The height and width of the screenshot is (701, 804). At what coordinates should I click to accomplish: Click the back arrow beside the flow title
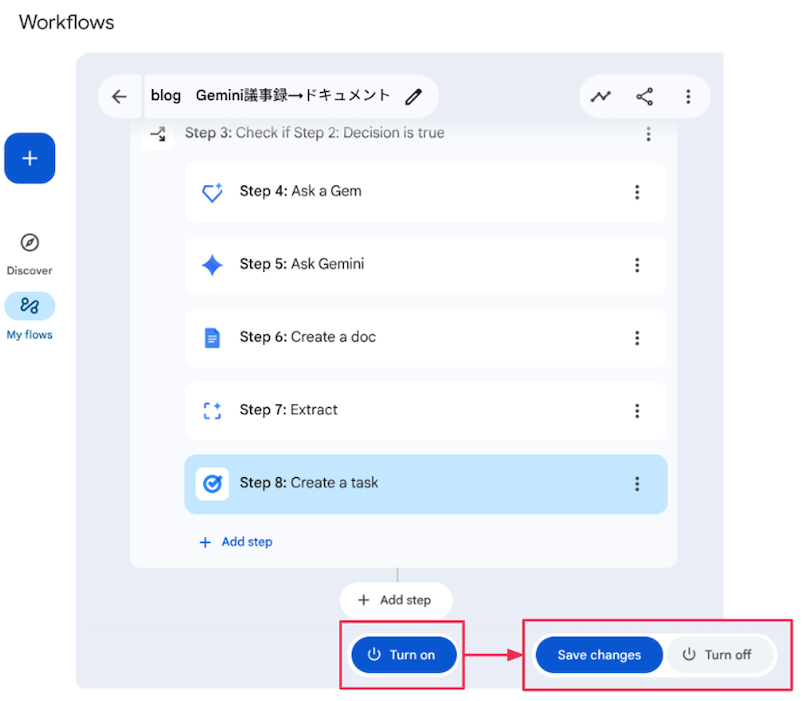(119, 96)
